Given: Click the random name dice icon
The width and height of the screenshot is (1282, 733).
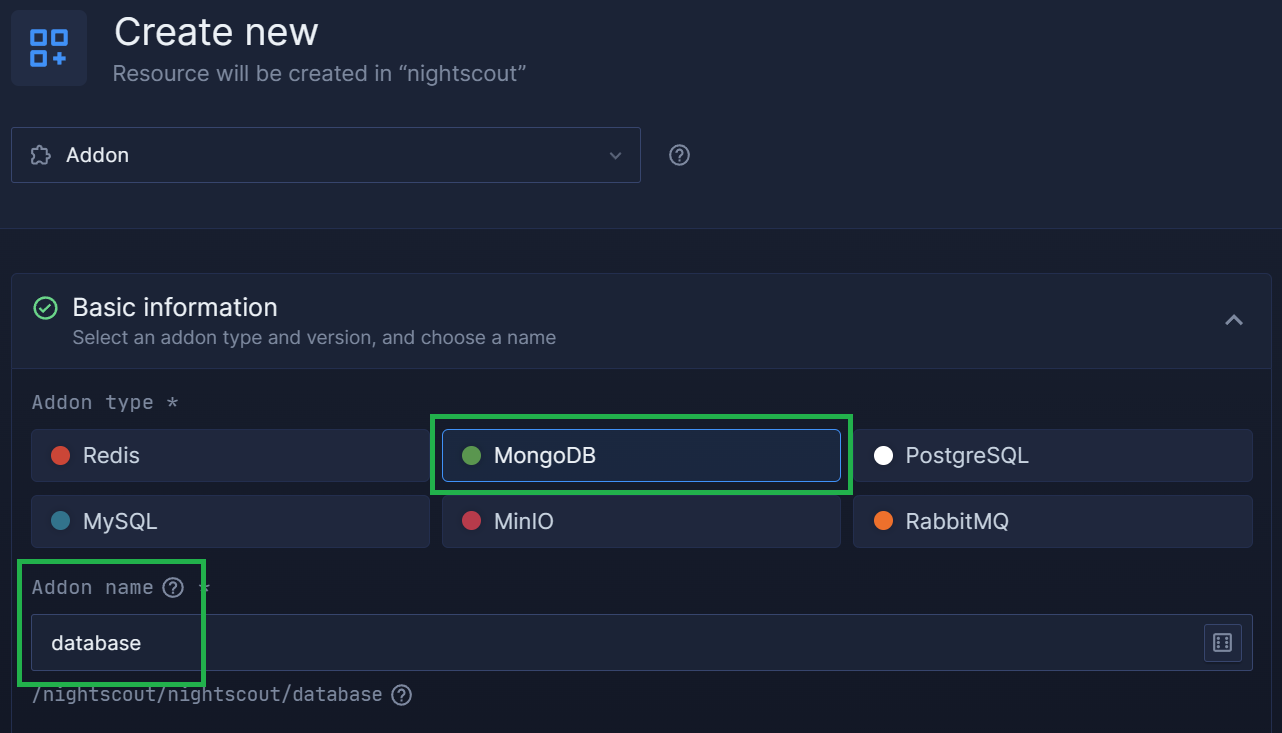Looking at the screenshot, I should (x=1222, y=643).
